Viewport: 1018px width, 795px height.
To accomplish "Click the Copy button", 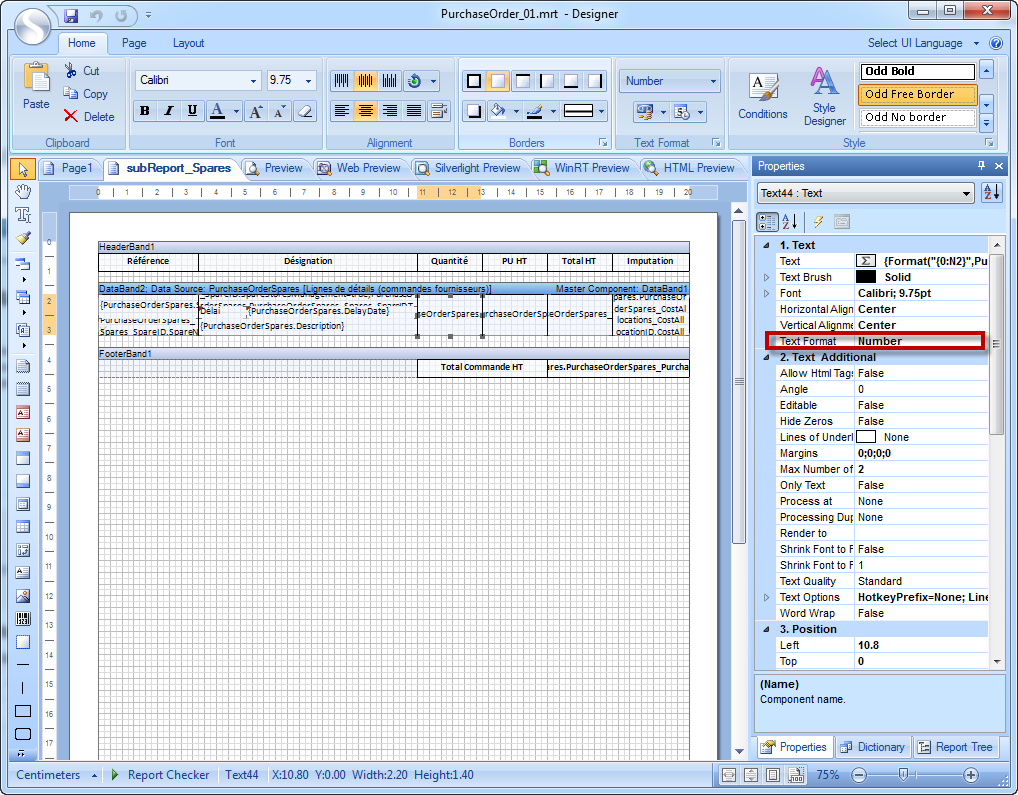I will point(86,94).
